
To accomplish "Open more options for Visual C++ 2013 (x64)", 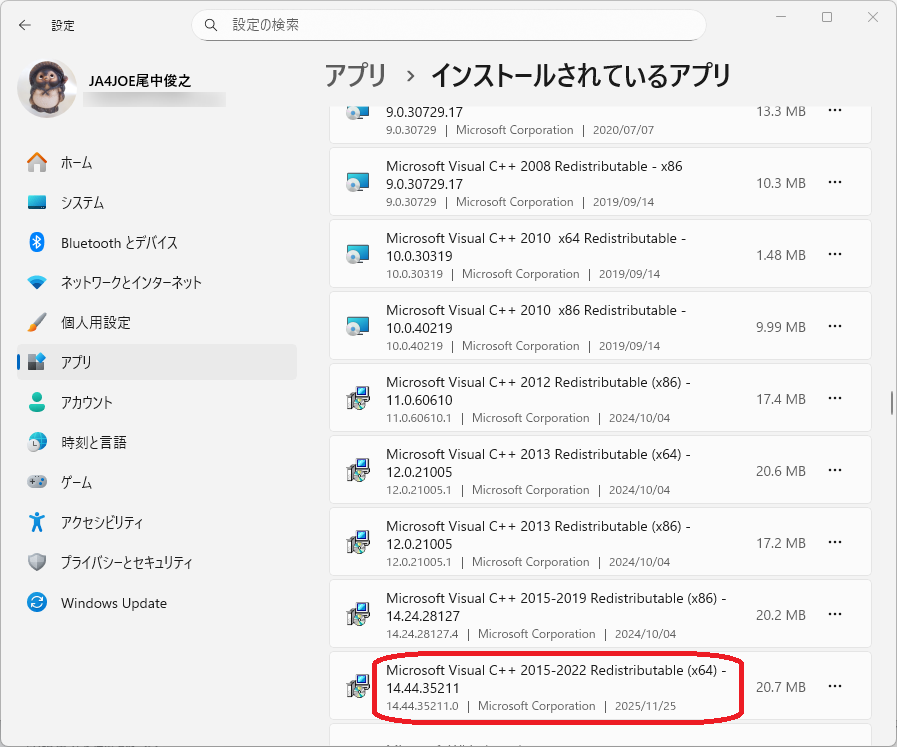I will tap(835, 471).
